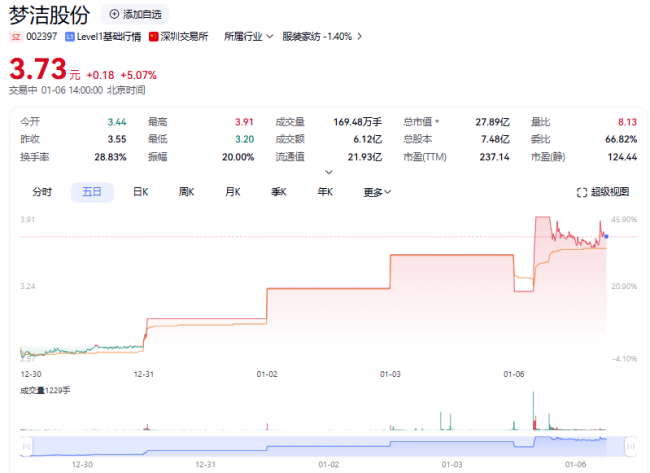The height and width of the screenshot is (473, 650).
Task: Expand more stats with the chevron below the table
Action: pos(329,172)
